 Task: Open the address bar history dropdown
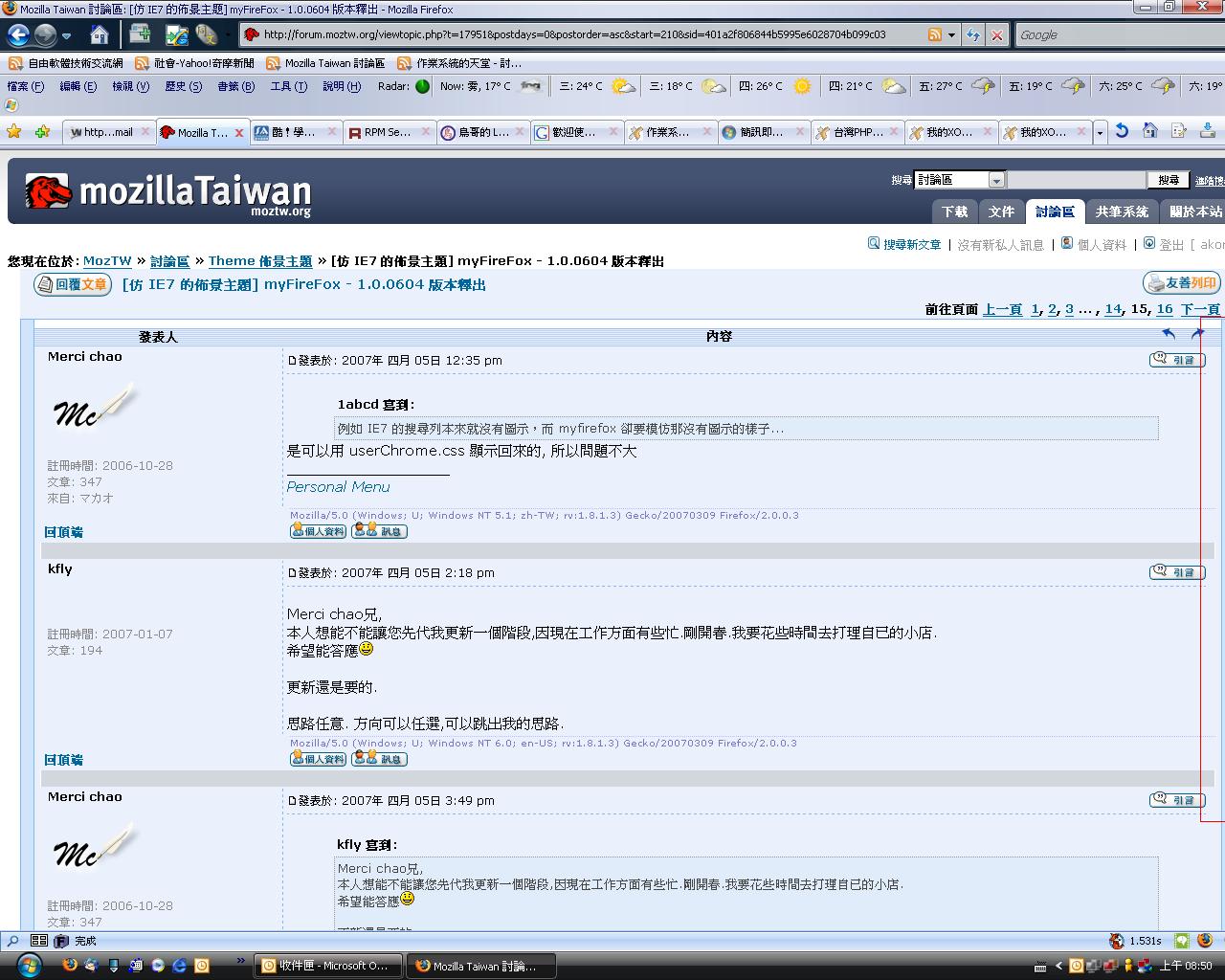[x=951, y=34]
